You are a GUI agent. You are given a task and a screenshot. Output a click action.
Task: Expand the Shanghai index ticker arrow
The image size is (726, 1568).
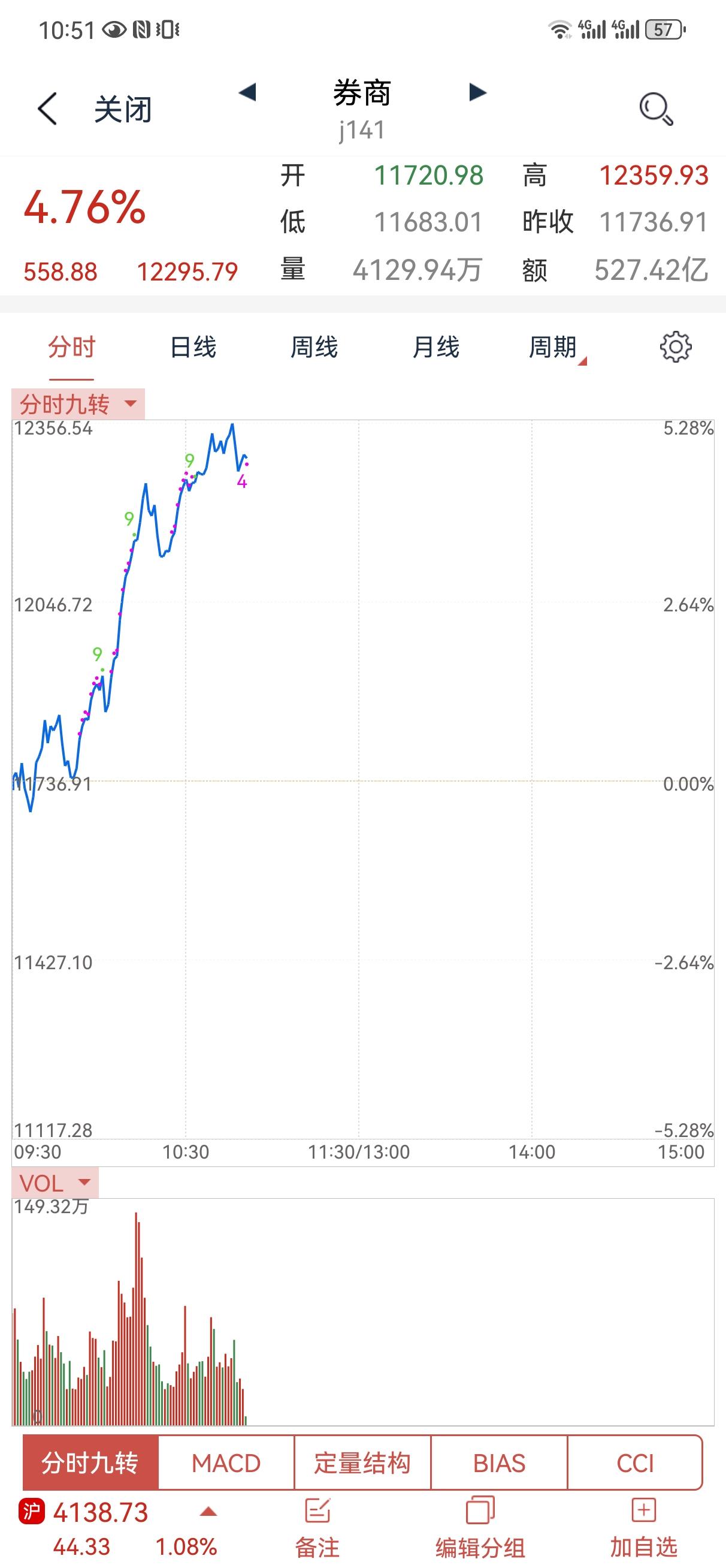(208, 1512)
